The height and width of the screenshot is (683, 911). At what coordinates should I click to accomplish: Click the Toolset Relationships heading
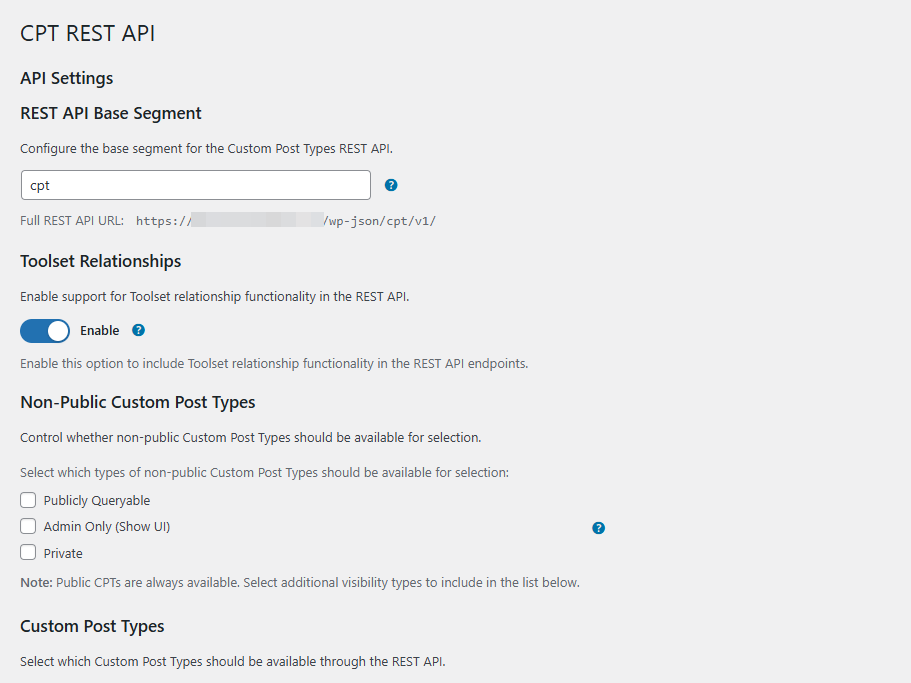coord(101,261)
